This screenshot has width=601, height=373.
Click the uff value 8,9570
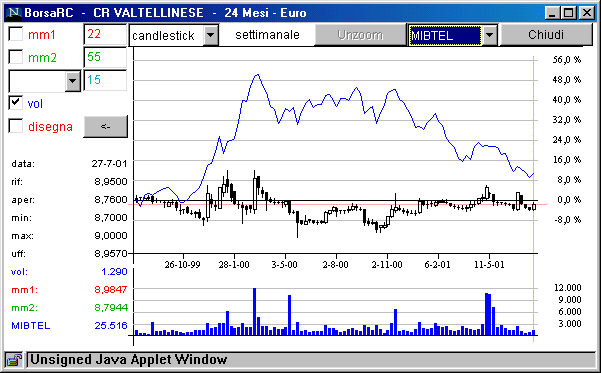click(x=111, y=253)
